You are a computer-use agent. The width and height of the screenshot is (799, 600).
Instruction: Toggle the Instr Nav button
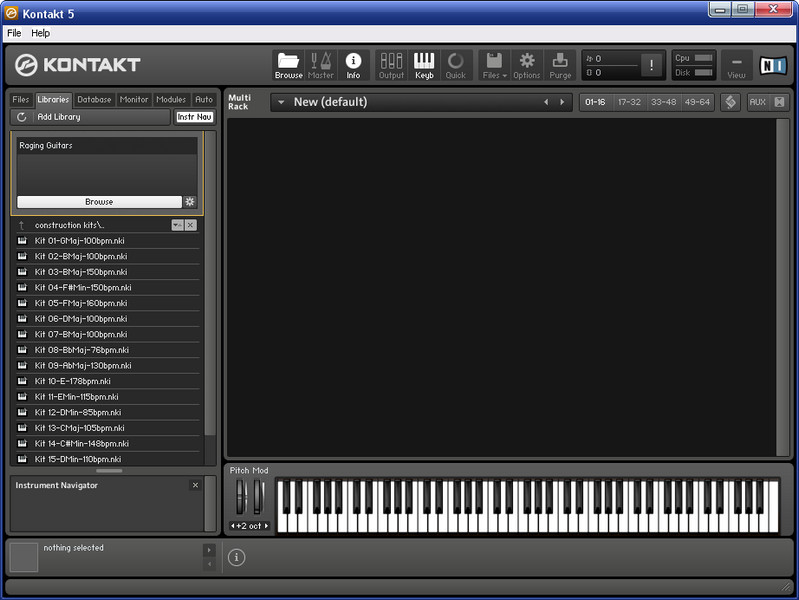(x=195, y=117)
